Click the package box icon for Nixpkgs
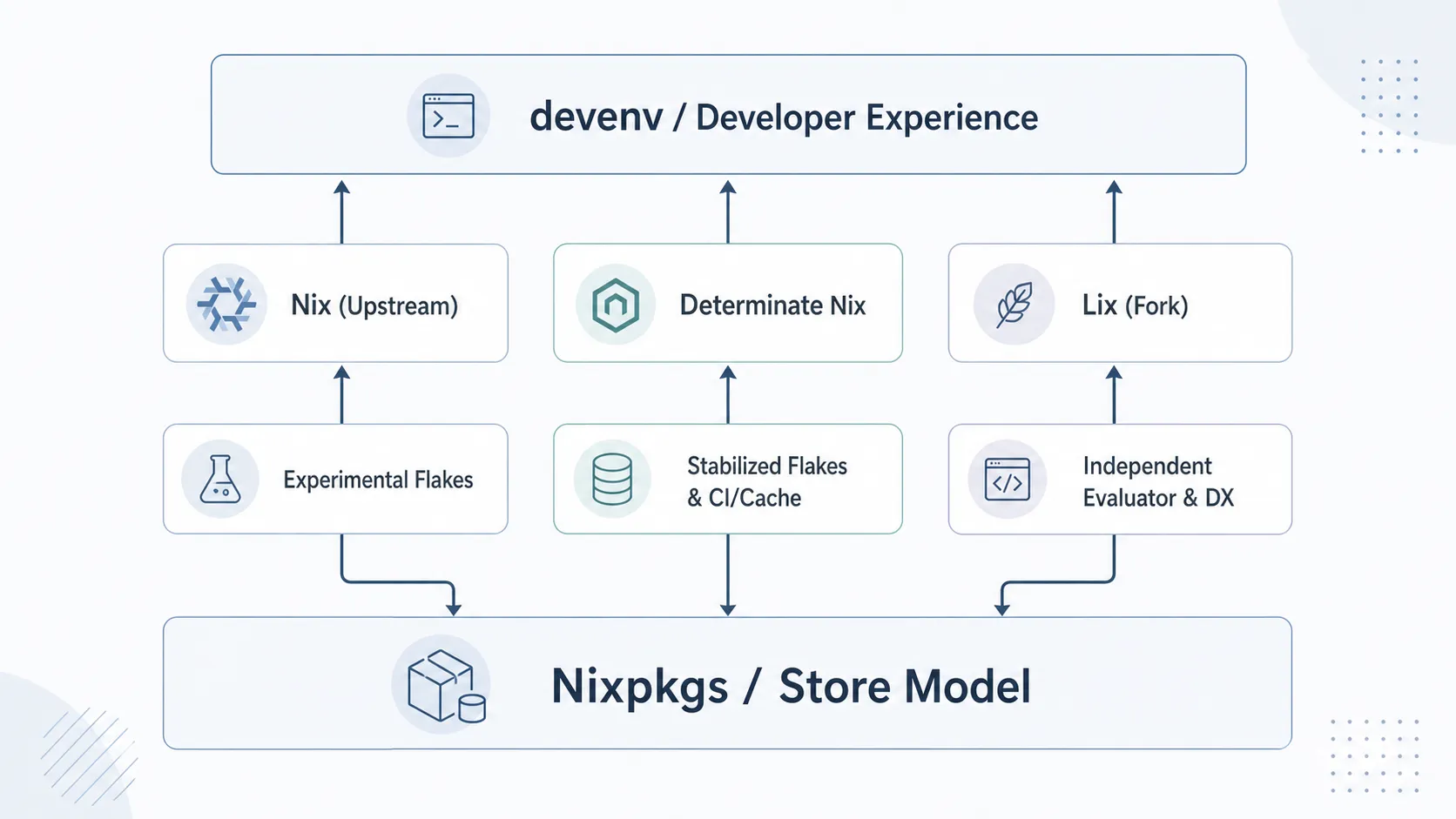 (x=442, y=684)
